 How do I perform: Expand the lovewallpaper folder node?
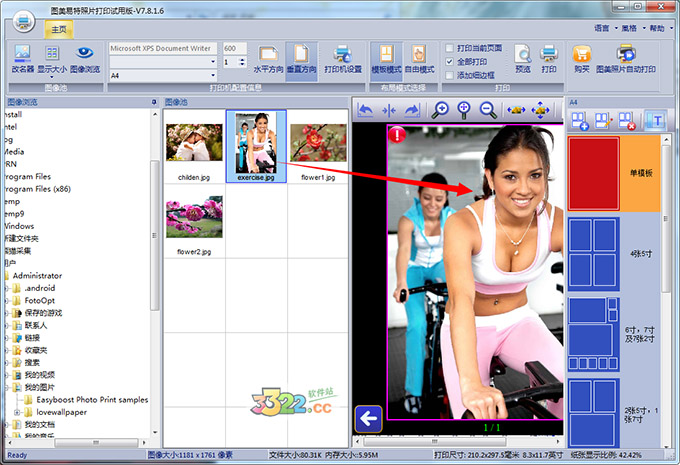(x=18, y=412)
